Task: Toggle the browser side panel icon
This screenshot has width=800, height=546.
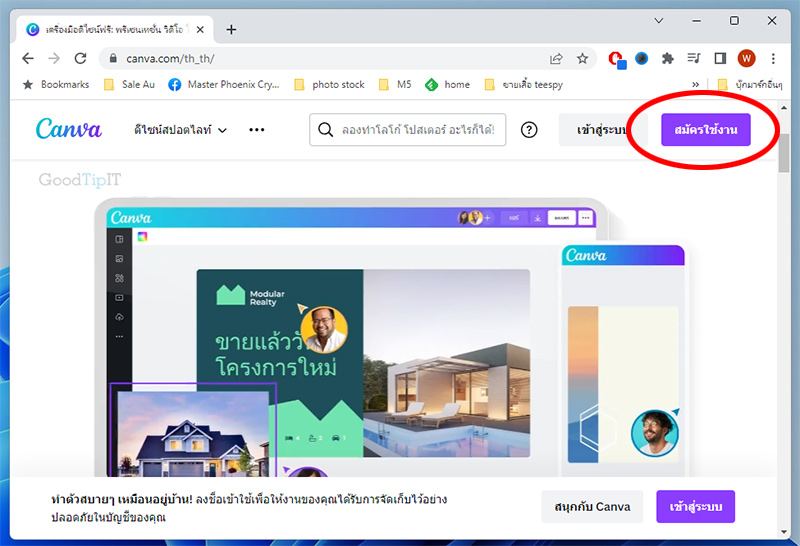Action: pos(720,59)
